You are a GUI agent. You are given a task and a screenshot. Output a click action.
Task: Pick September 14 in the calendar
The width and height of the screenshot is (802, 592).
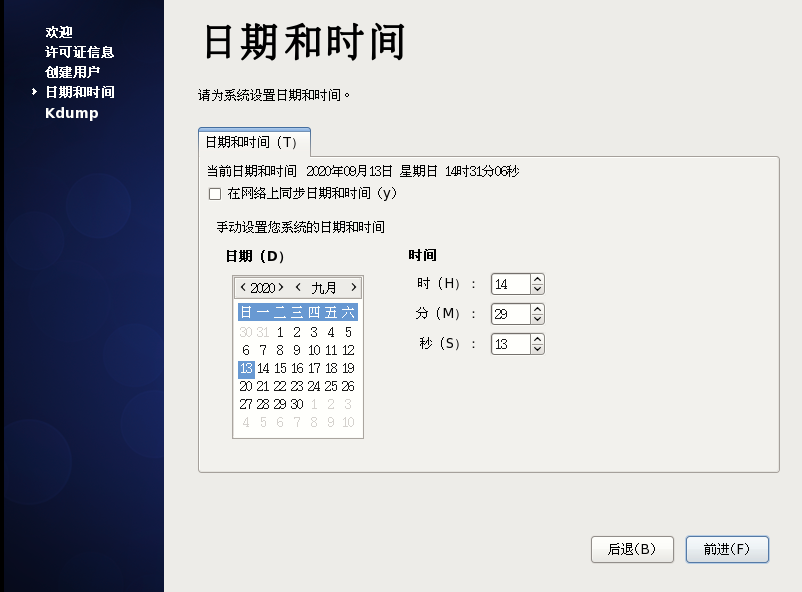pyautogui.click(x=263, y=368)
